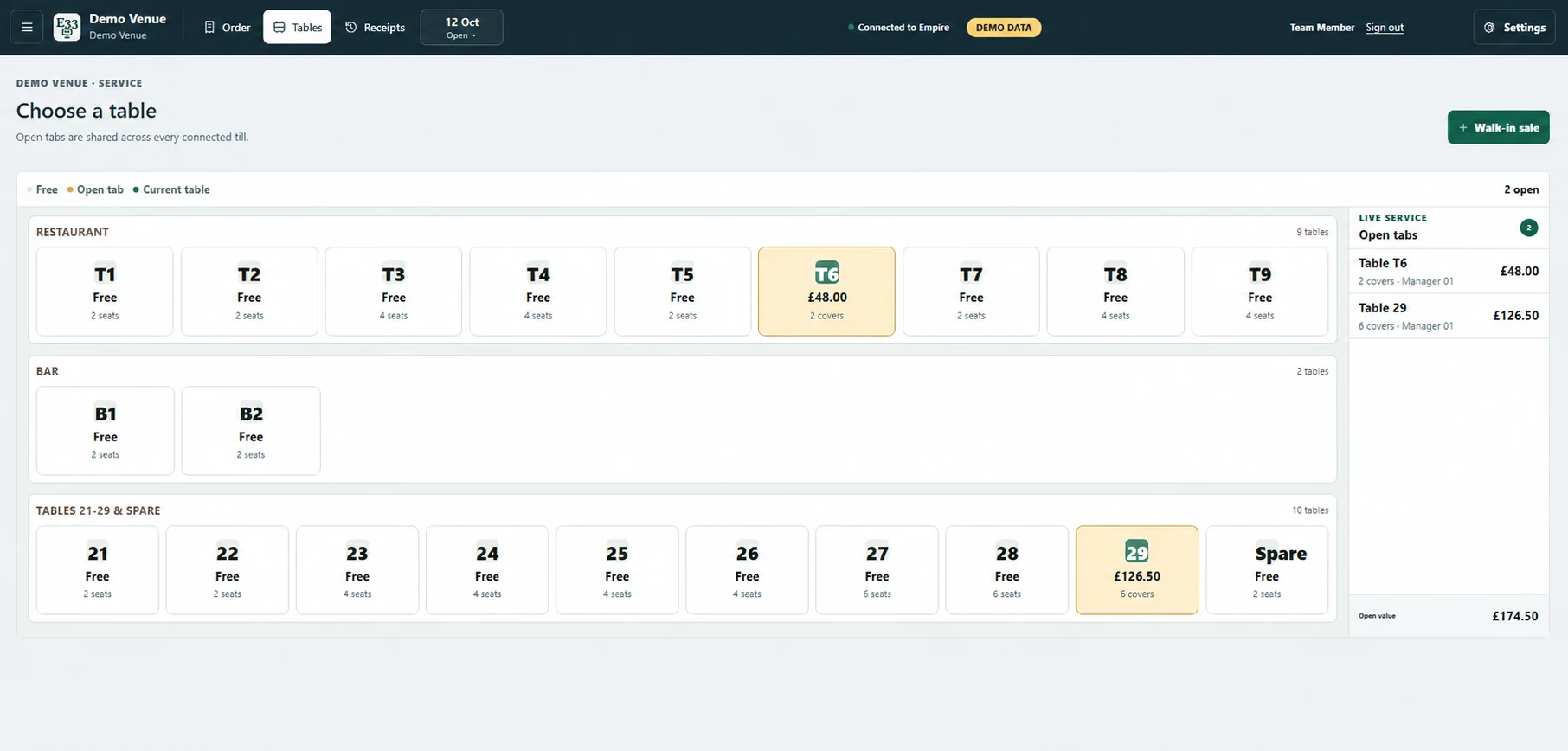Viewport: 1568px width, 751px height.
Task: Click the 'Open tab' legend label
Action: 100,189
